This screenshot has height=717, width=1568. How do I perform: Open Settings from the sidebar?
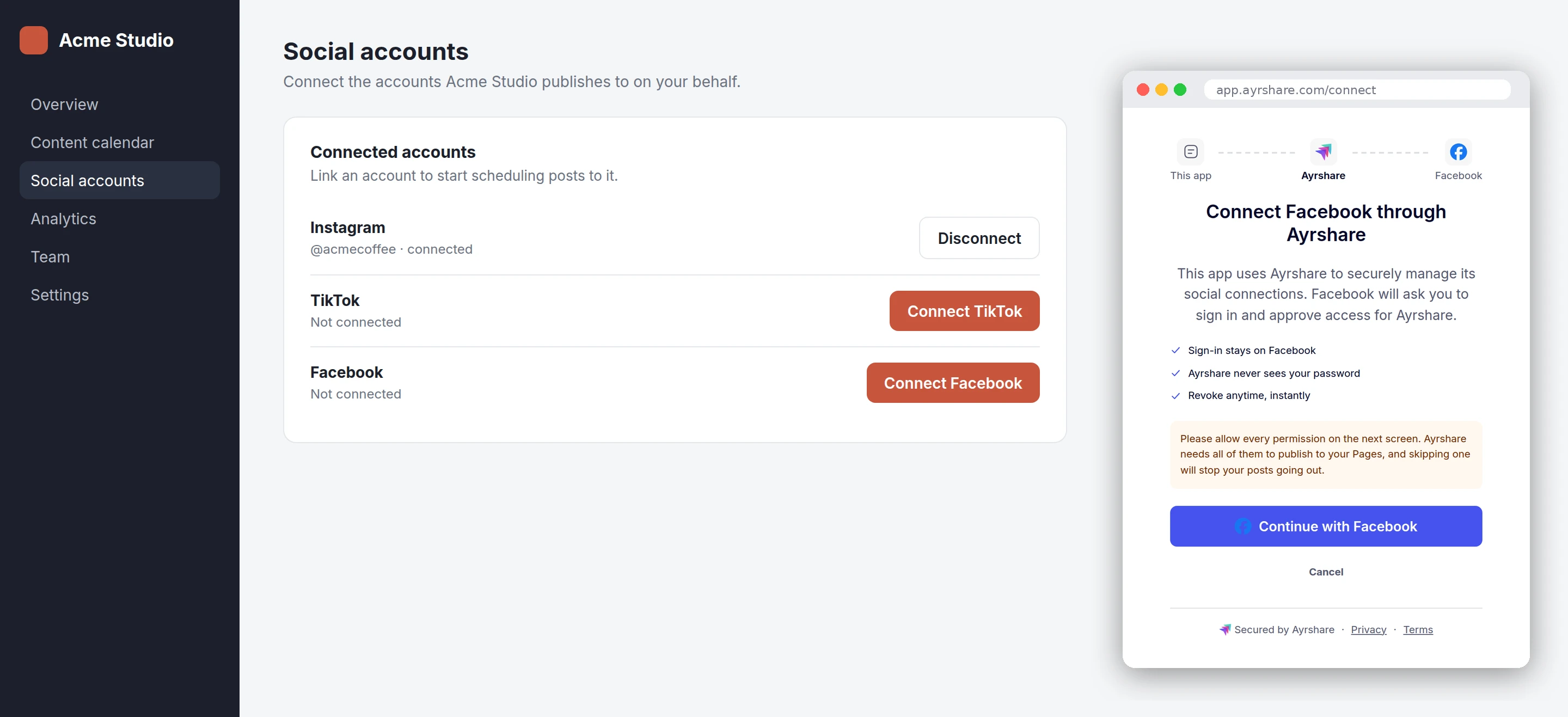119,295
